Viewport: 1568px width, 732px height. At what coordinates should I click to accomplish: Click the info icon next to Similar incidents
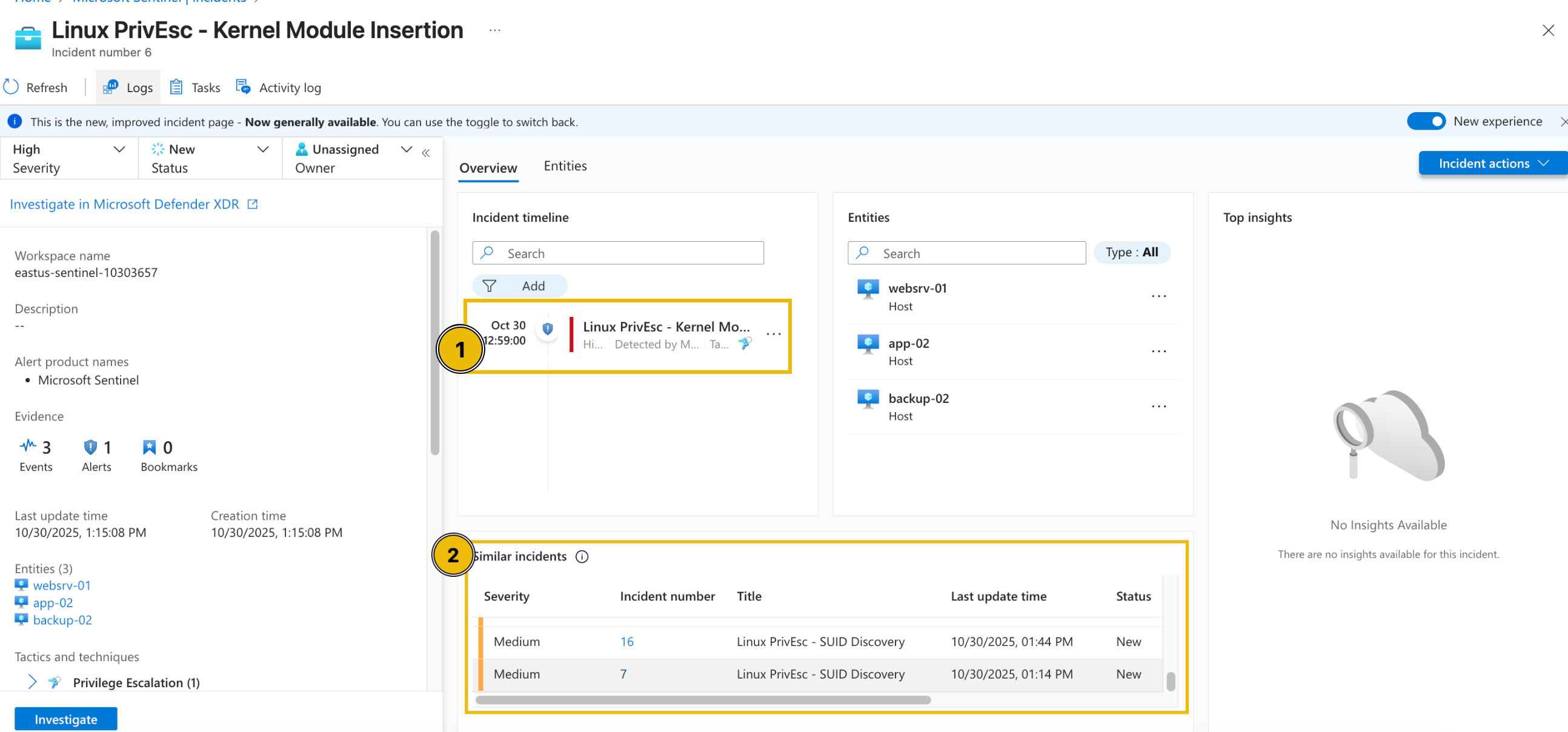click(x=582, y=557)
